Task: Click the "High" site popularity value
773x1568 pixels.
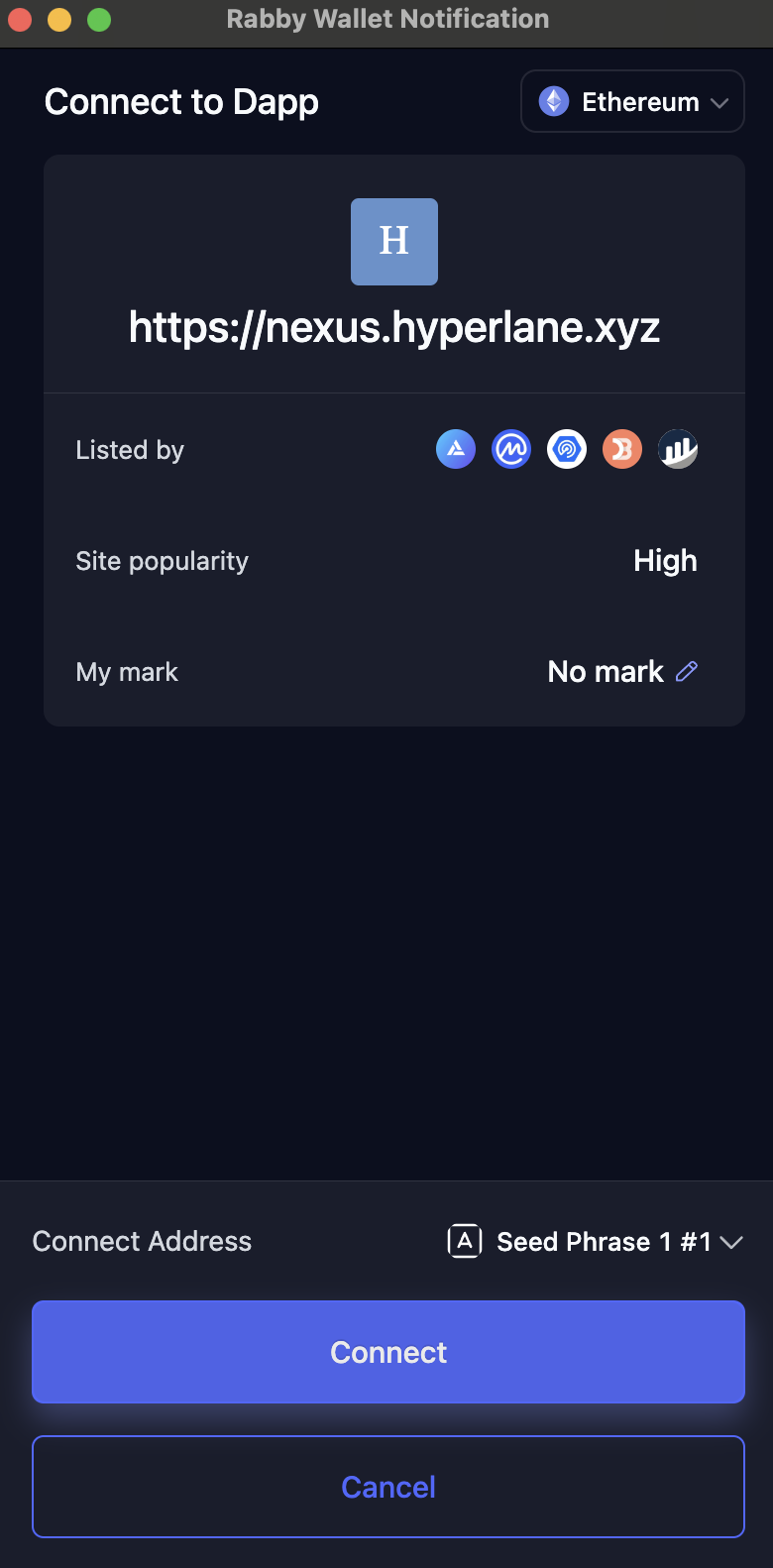Action: [665, 561]
